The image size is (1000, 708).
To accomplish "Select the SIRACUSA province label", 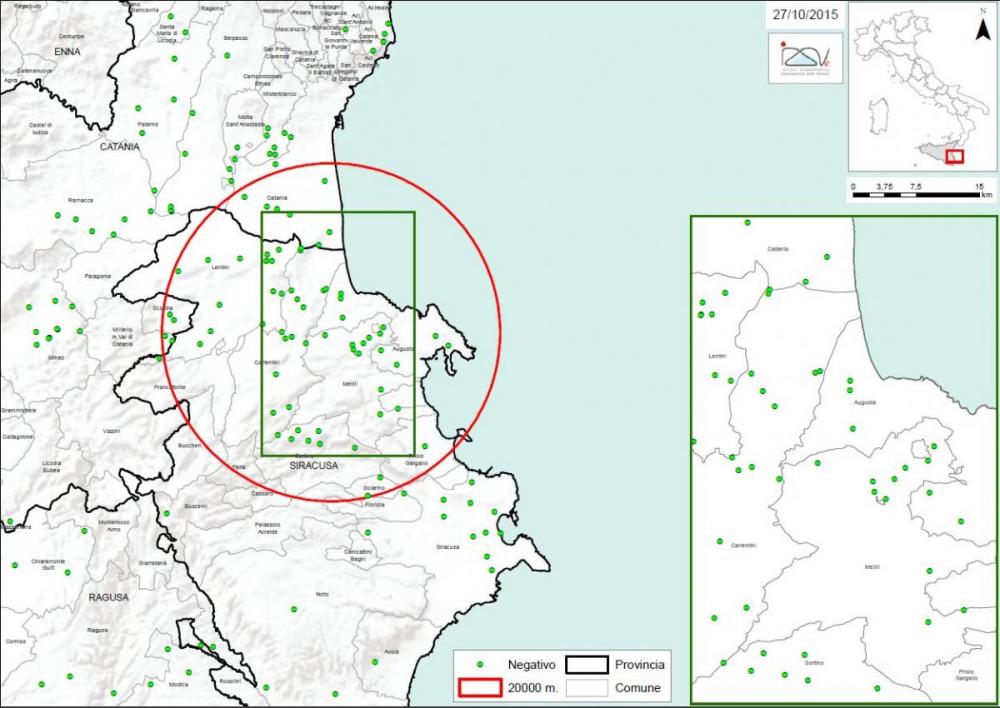I will point(316,466).
